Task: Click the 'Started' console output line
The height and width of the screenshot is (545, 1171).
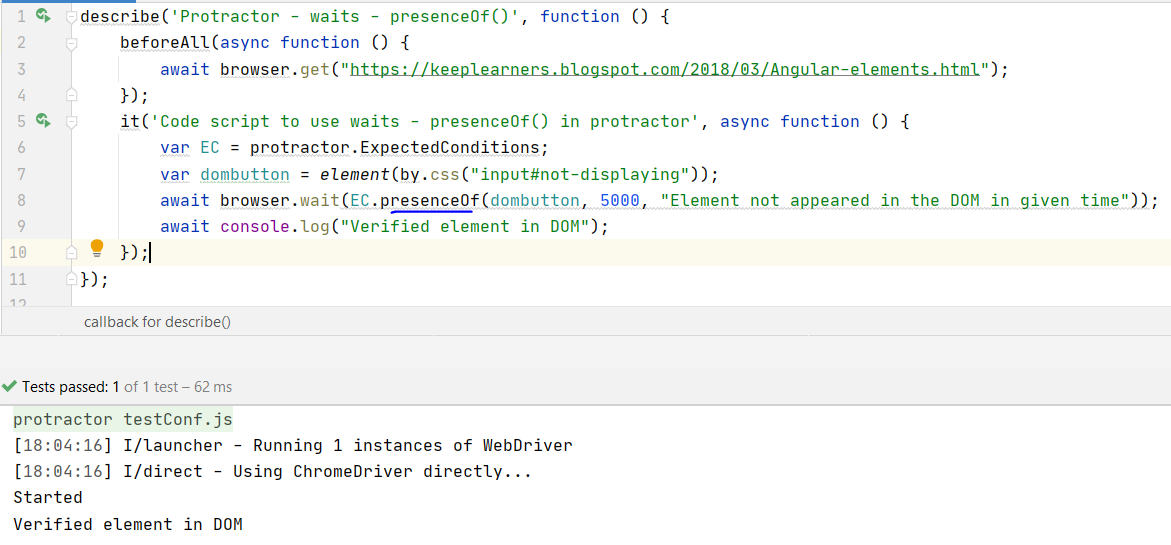Action: pyautogui.click(x=48, y=497)
